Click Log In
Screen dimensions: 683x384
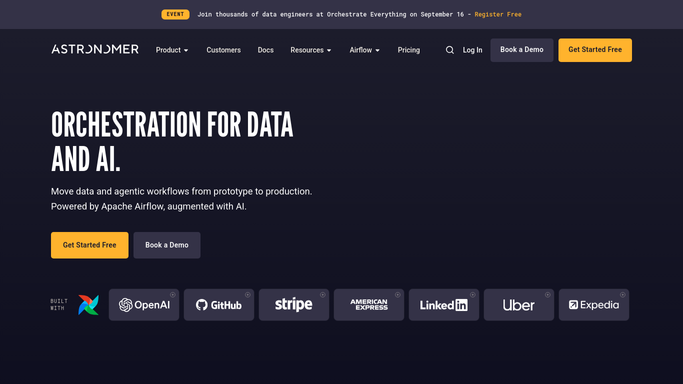tap(472, 50)
